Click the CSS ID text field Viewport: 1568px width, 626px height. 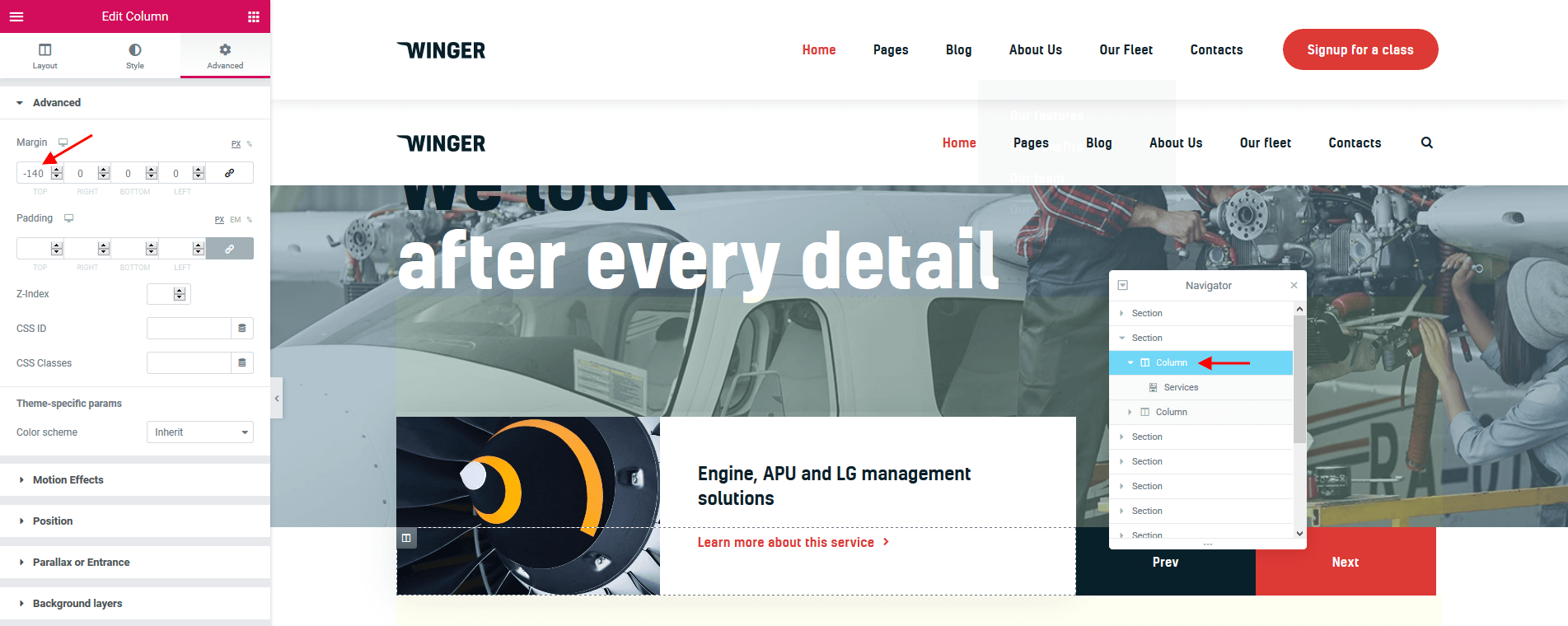coord(189,329)
